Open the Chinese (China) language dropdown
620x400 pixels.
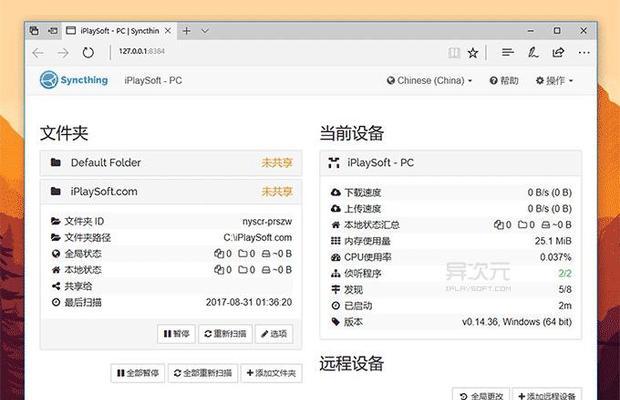[429, 81]
